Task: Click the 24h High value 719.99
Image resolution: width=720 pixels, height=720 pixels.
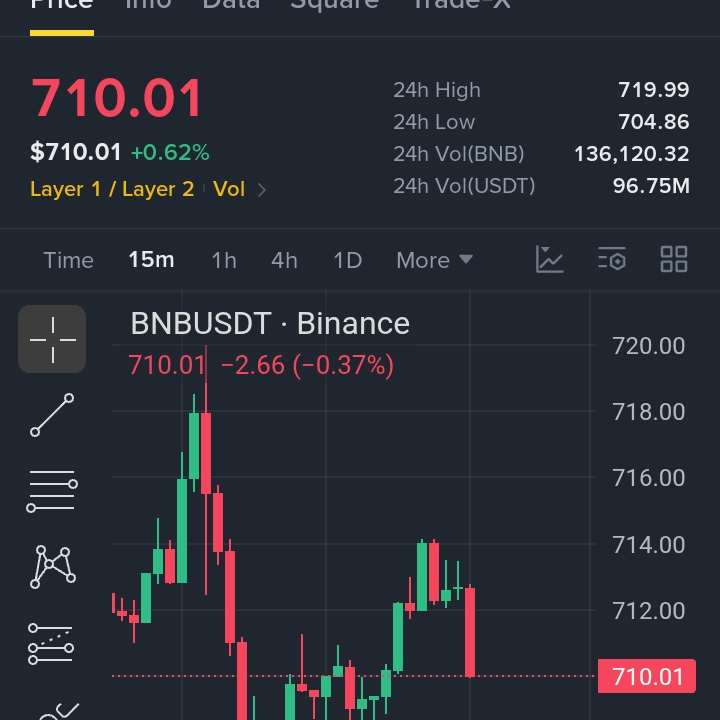Action: click(x=653, y=90)
